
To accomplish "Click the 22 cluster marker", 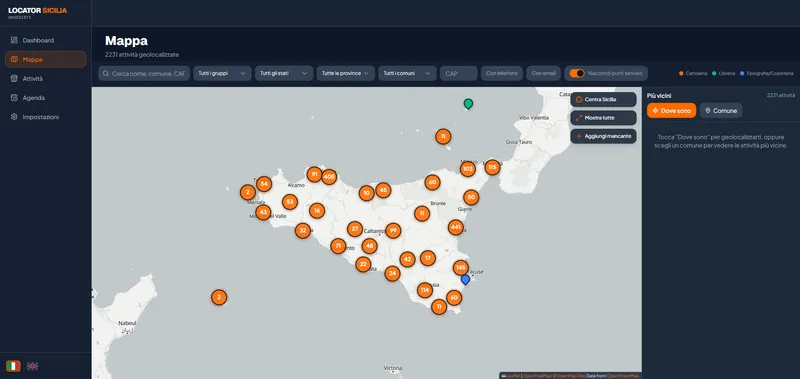I will click(x=363, y=264).
